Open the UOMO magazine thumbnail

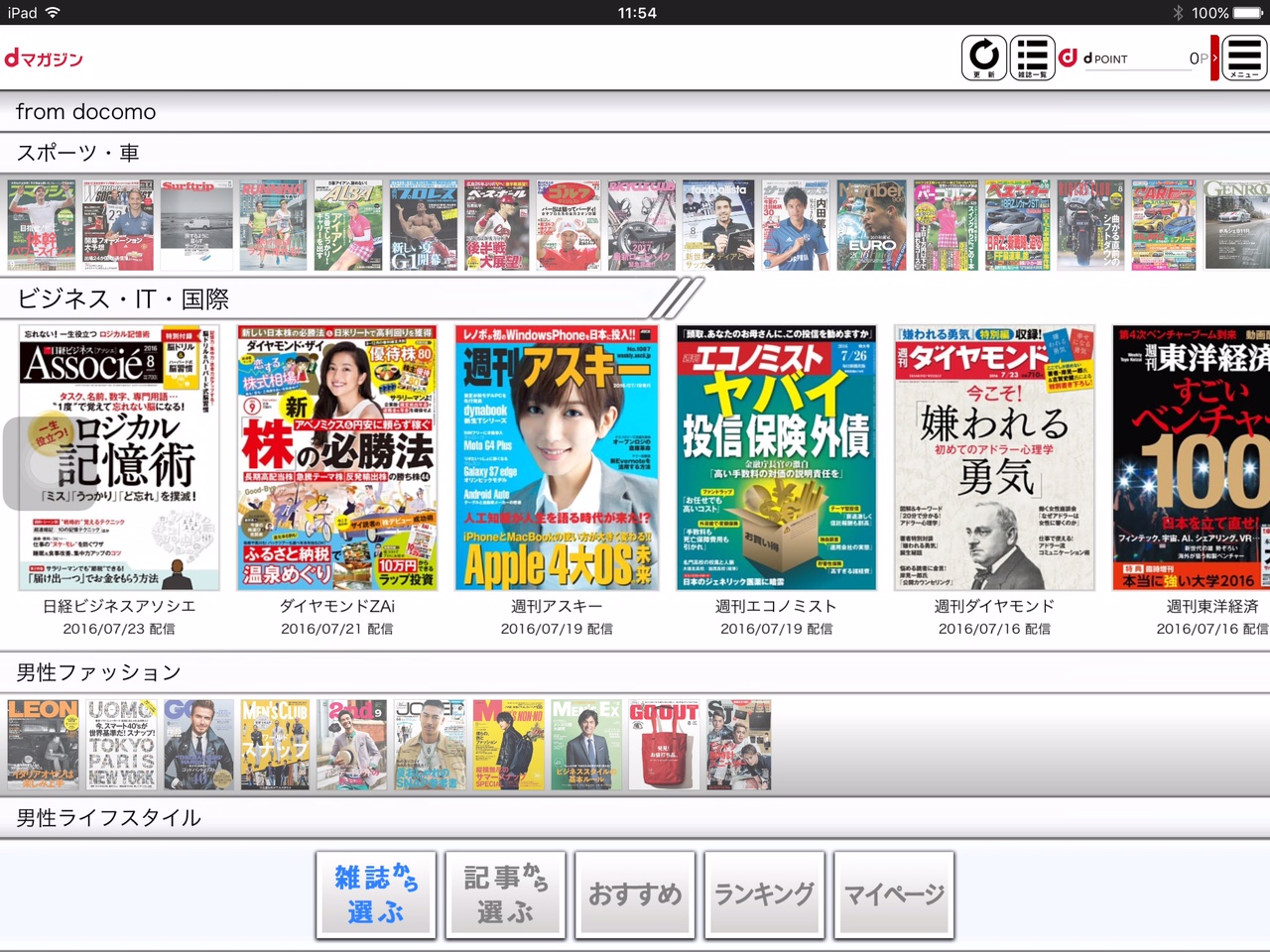121,745
